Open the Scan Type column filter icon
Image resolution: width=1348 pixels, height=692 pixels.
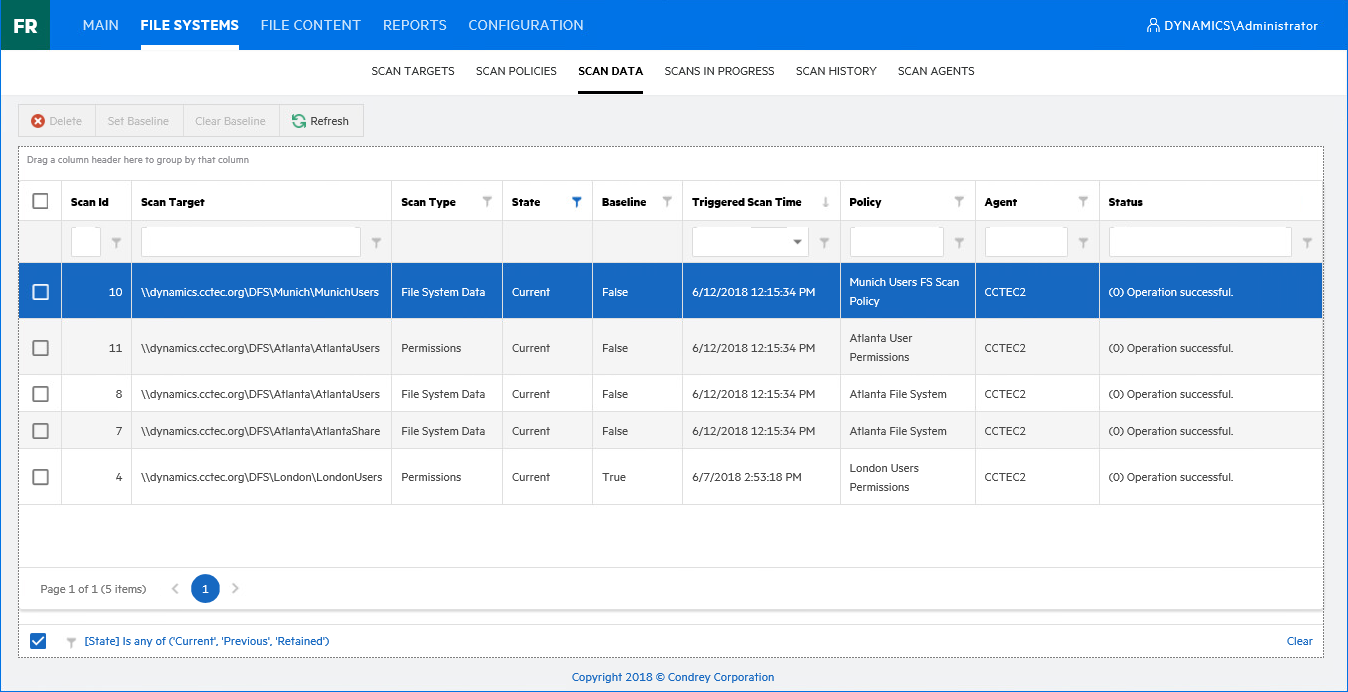click(x=487, y=202)
